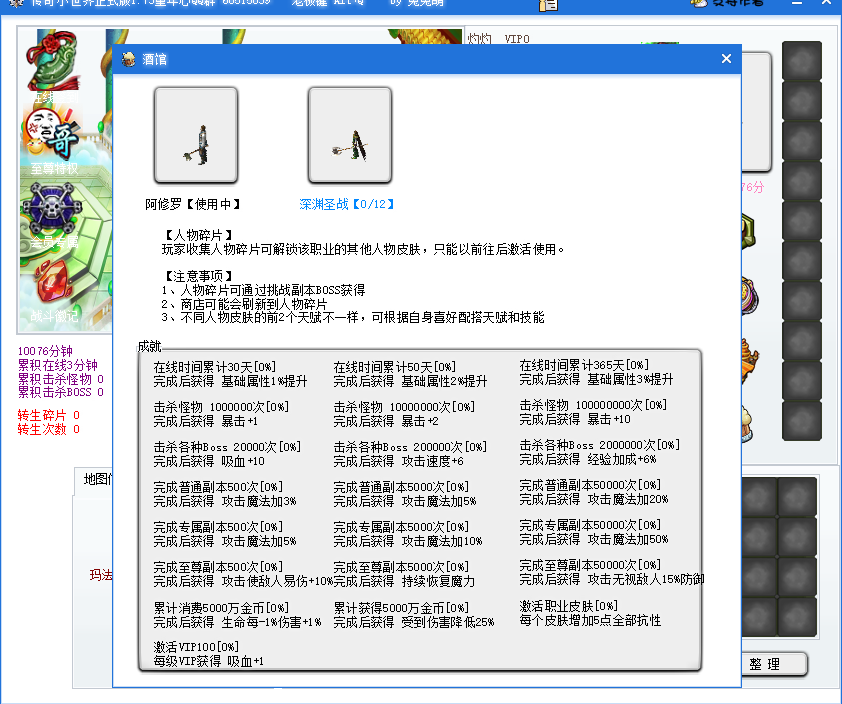The image size is (842, 704).
Task: Close the 酒馆 dialog window
Action: click(x=726, y=59)
